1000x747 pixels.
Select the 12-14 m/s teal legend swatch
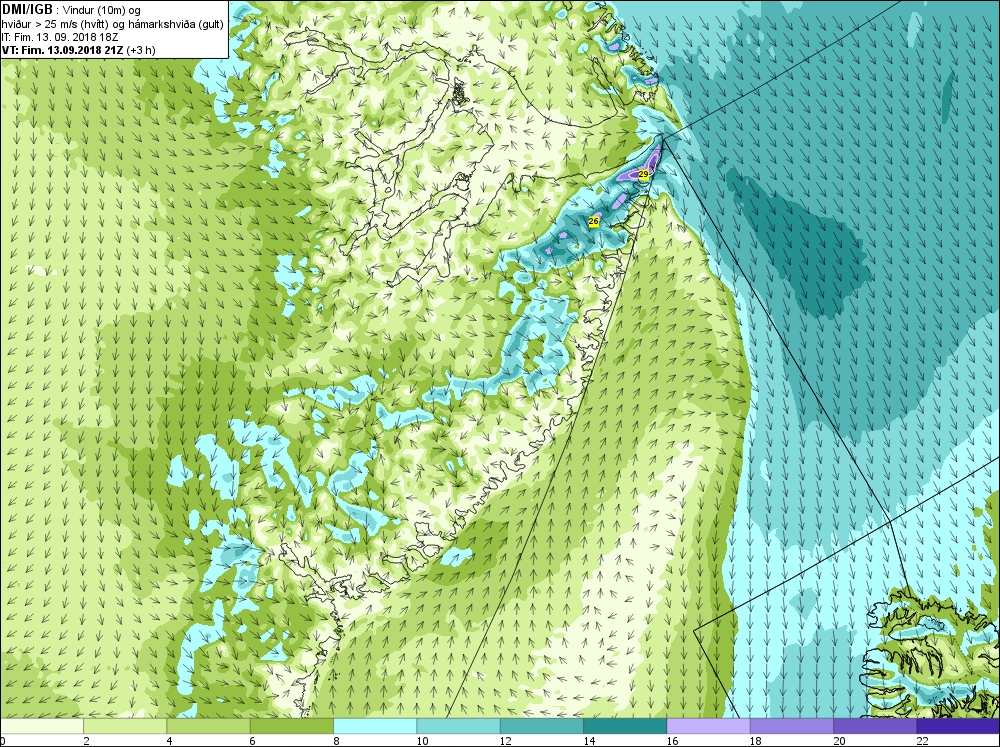(x=541, y=726)
